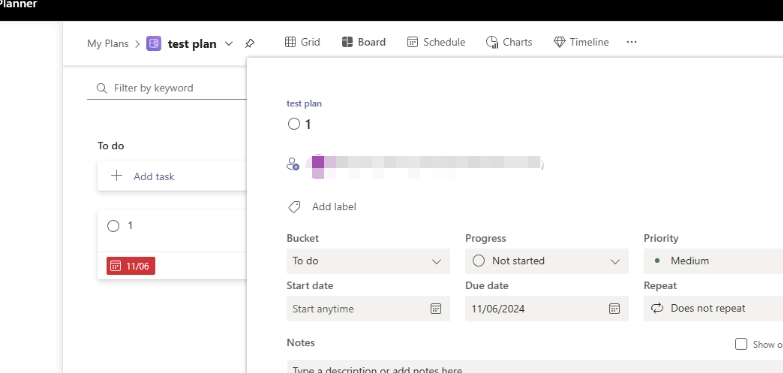Click the test plan purple plan icon
The height and width of the screenshot is (373, 783).
(153, 43)
